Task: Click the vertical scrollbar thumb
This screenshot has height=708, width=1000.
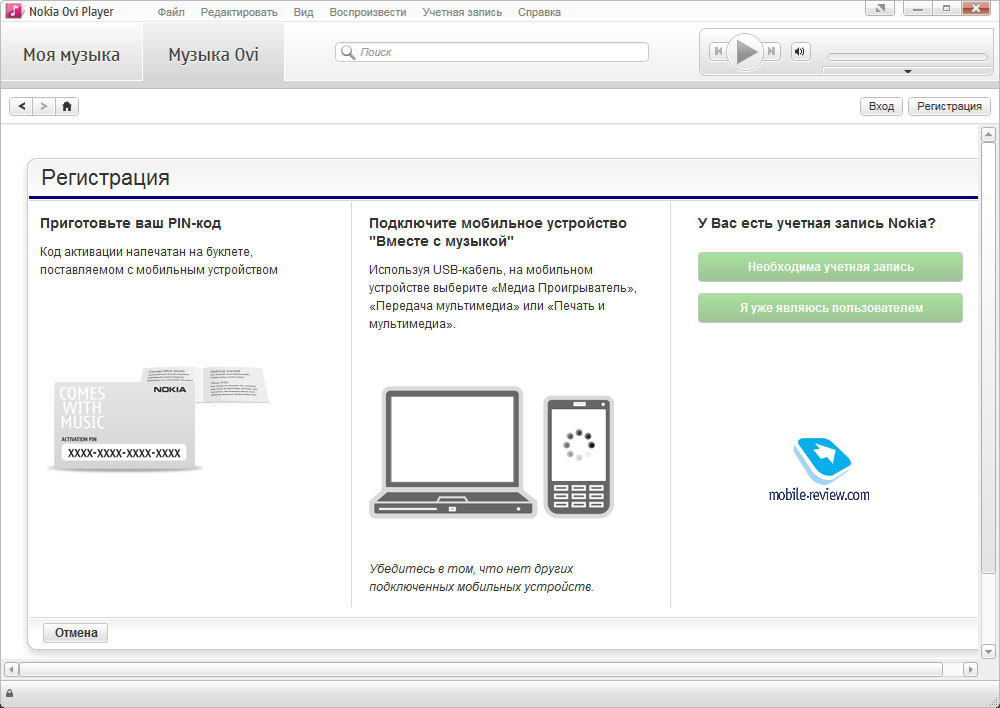Action: click(988, 357)
